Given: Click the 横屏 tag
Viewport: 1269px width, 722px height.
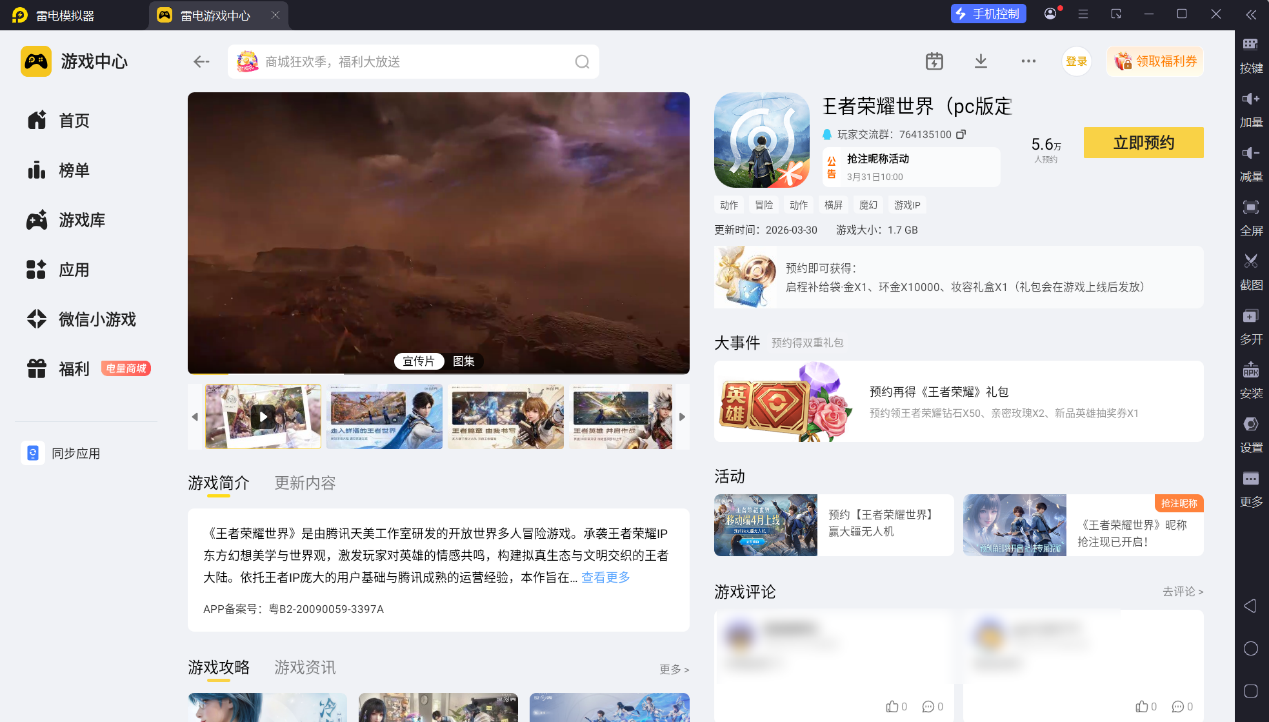Looking at the screenshot, I should (x=833, y=205).
